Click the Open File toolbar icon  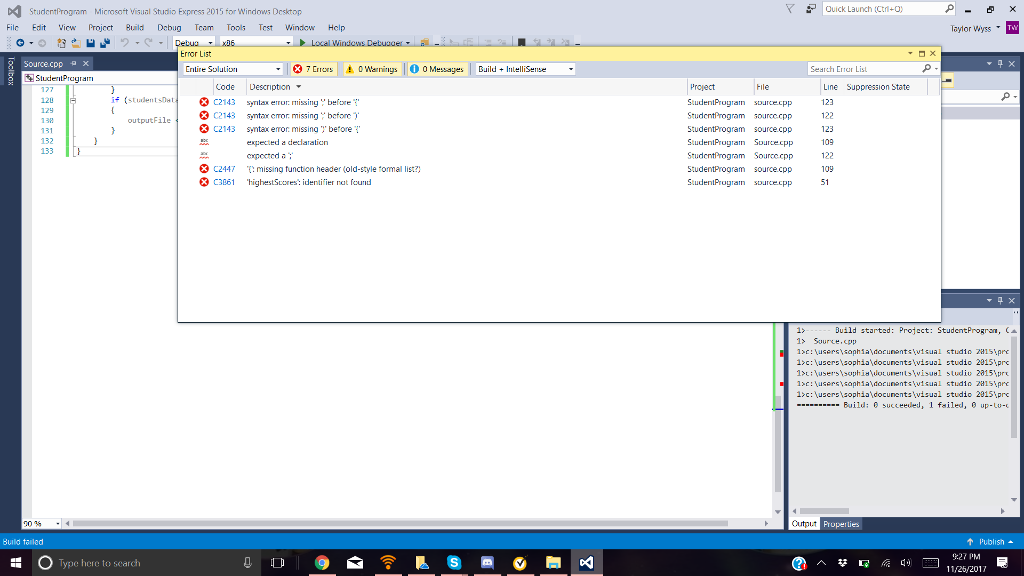pyautogui.click(x=76, y=43)
